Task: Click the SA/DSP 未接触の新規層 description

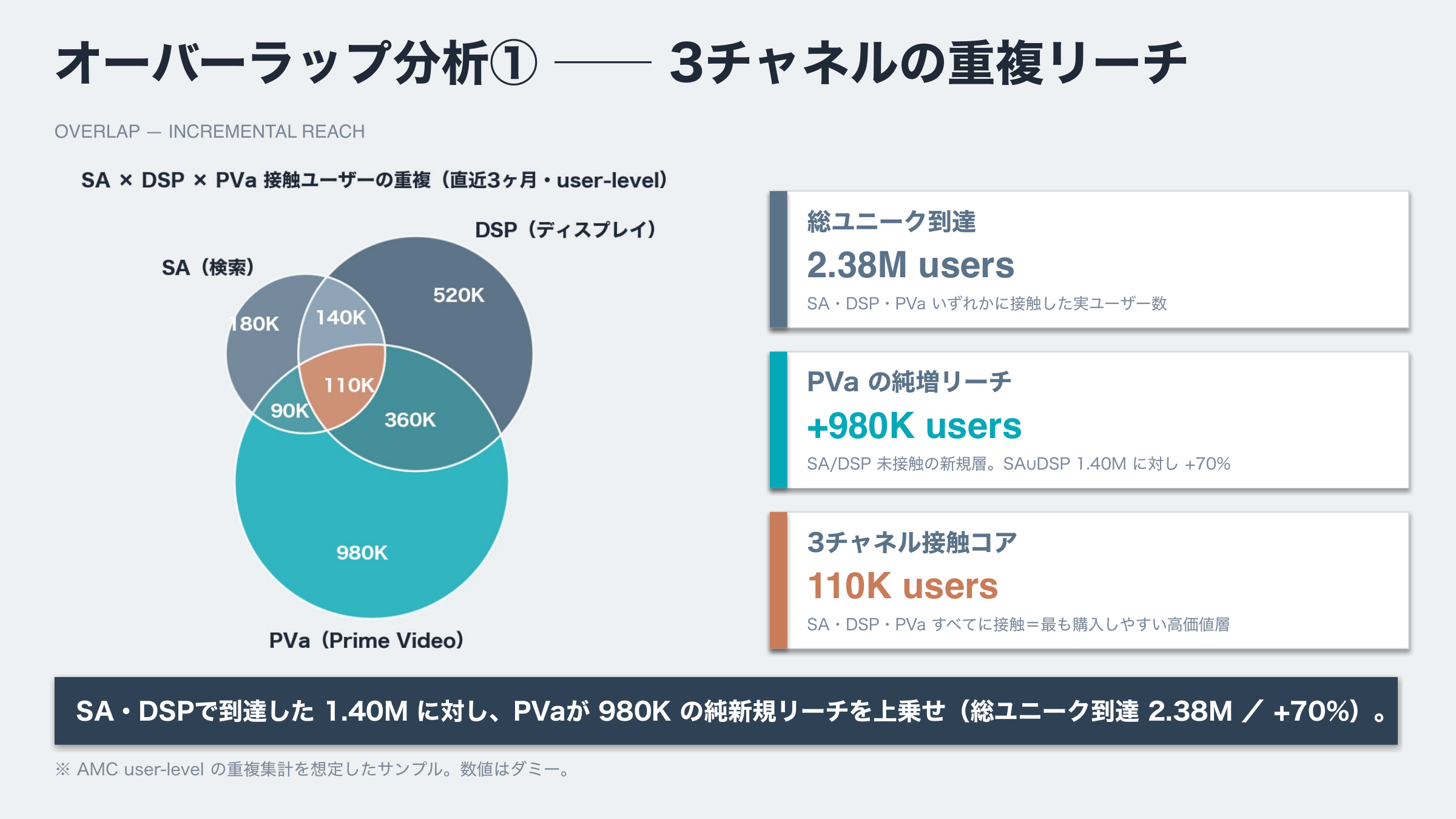Action: (1019, 464)
